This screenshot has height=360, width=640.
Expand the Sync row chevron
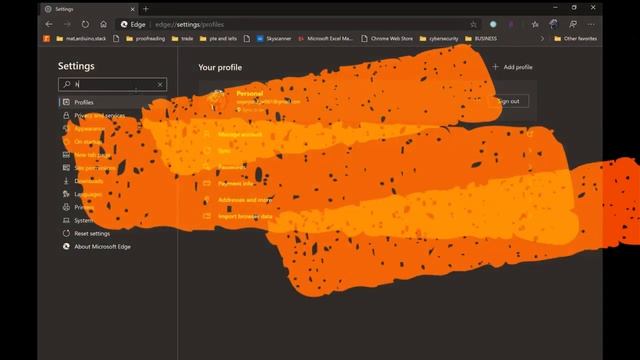coord(530,151)
